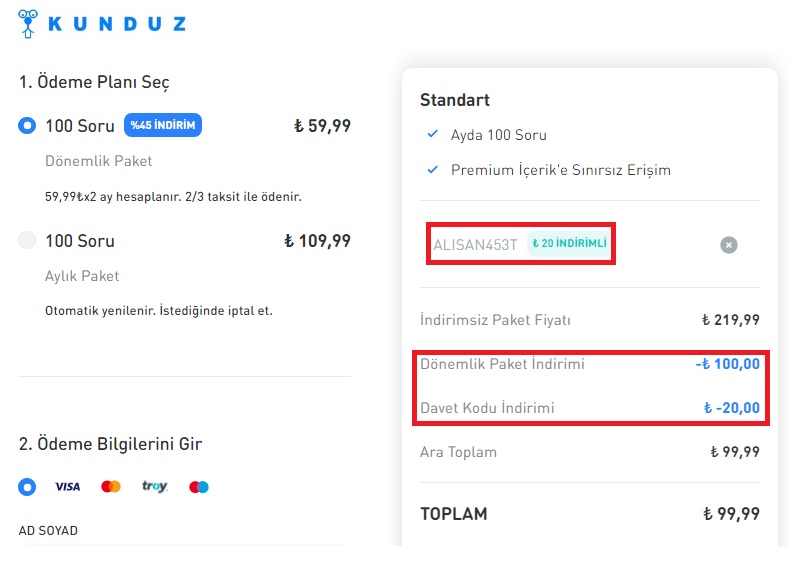Click the ₺ 59,99 Dönemlik price
Image resolution: width=789 pixels, height=566 pixels.
[322, 126]
